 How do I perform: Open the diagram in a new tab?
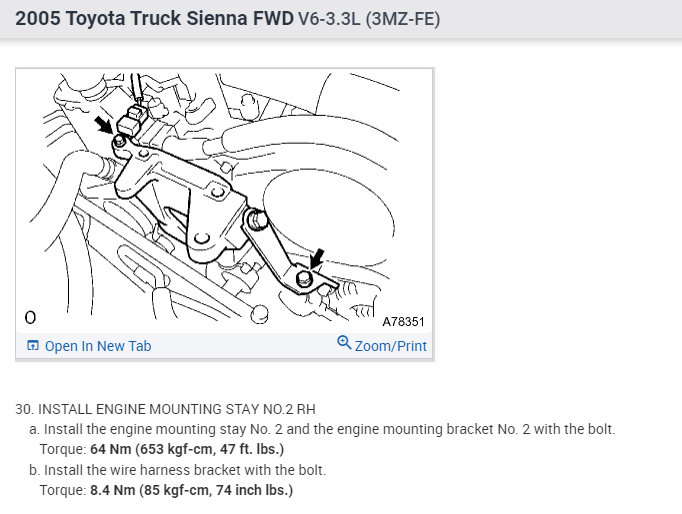coord(98,346)
